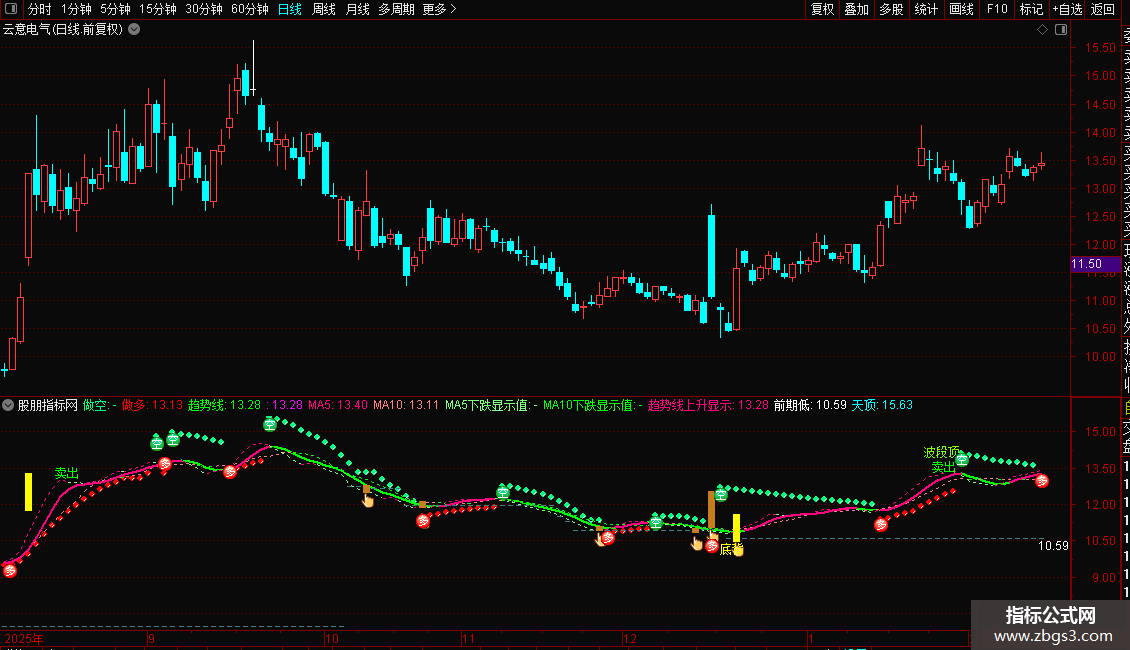Click the first 多 signal at chart start
Screen dimensions: 1130x650
(10, 571)
